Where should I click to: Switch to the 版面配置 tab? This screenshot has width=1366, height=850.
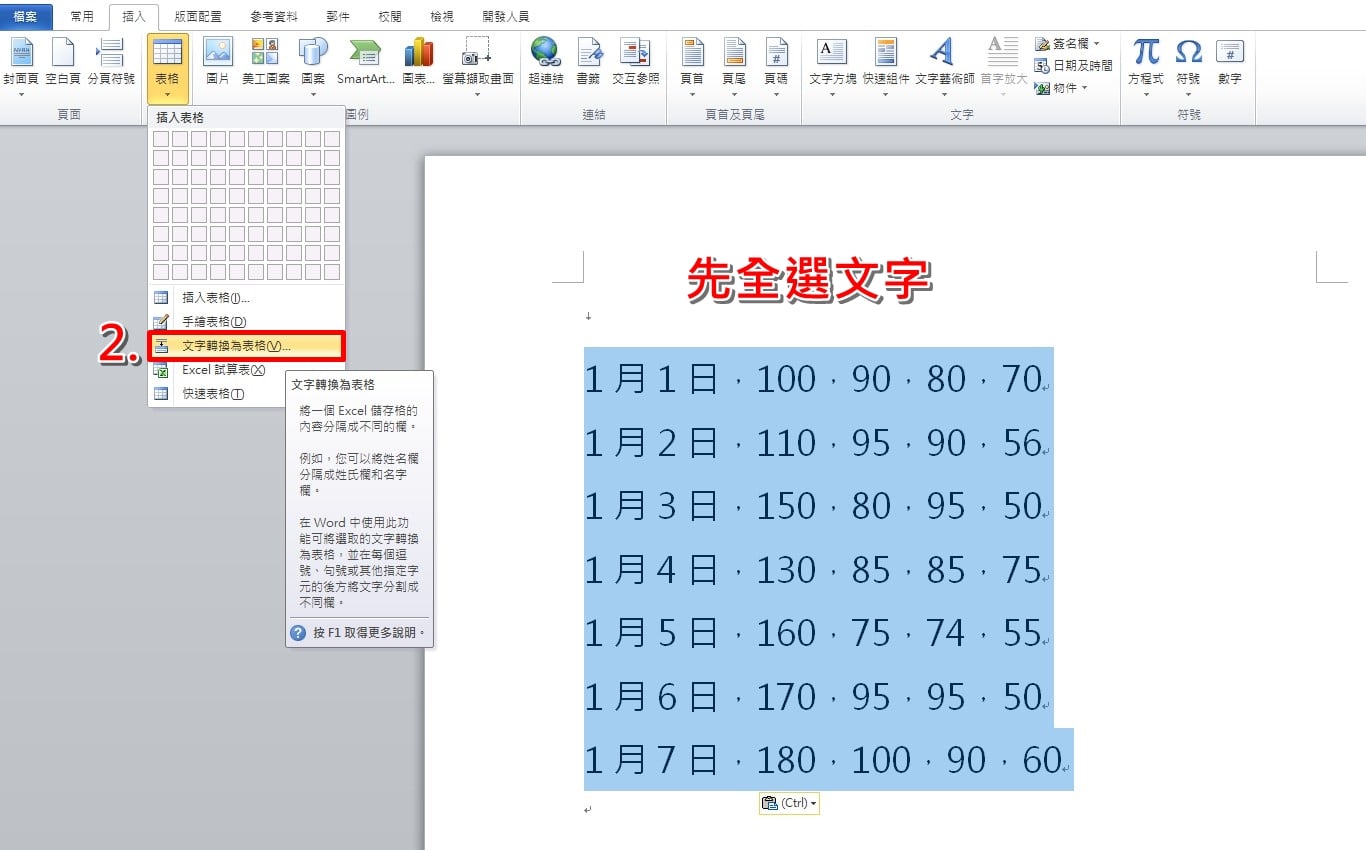pos(198,17)
